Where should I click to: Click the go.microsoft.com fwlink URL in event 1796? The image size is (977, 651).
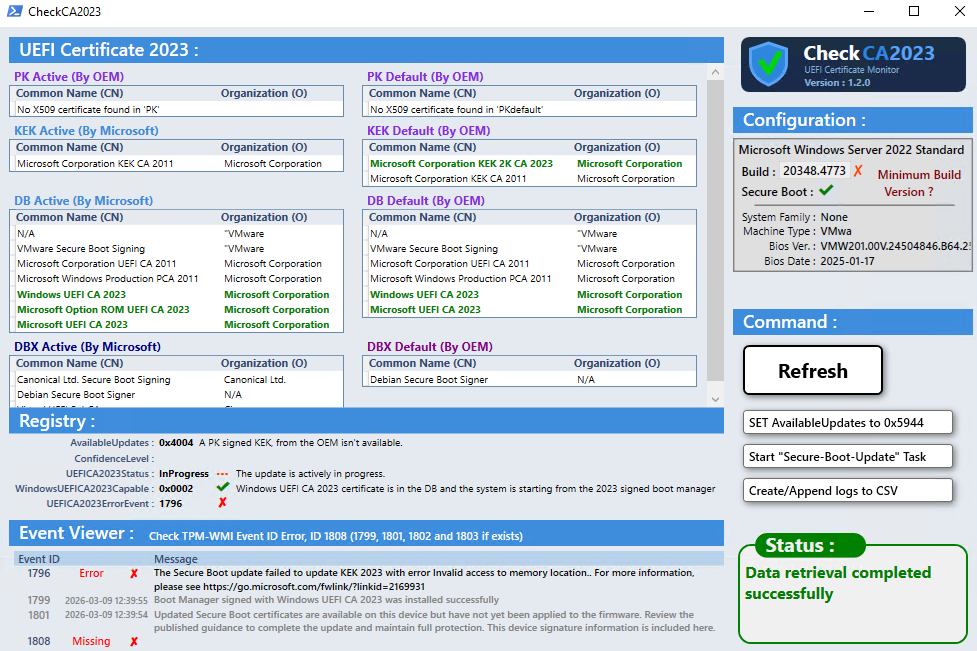point(313,586)
